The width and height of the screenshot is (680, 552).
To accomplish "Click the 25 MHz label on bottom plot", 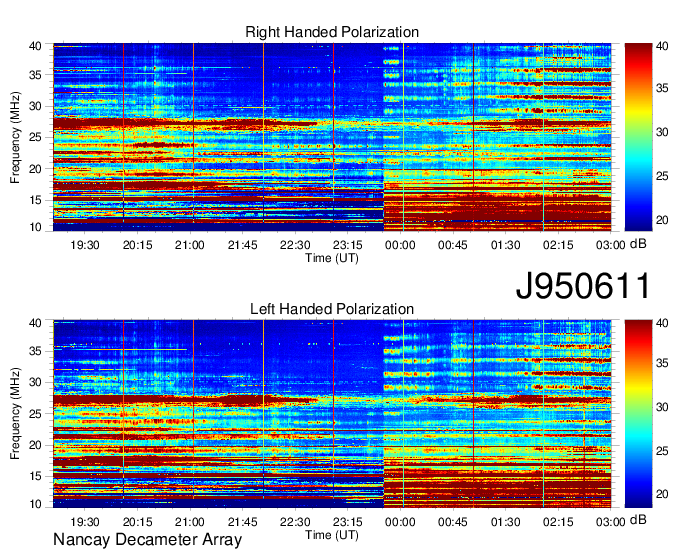I will [35, 414].
